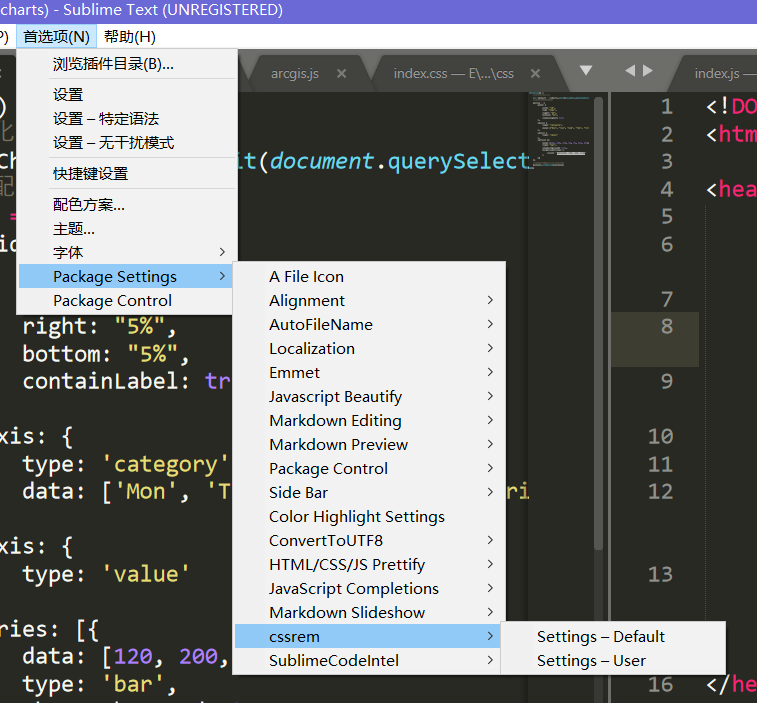Close the index.css tab
757x703 pixels.
(x=536, y=73)
